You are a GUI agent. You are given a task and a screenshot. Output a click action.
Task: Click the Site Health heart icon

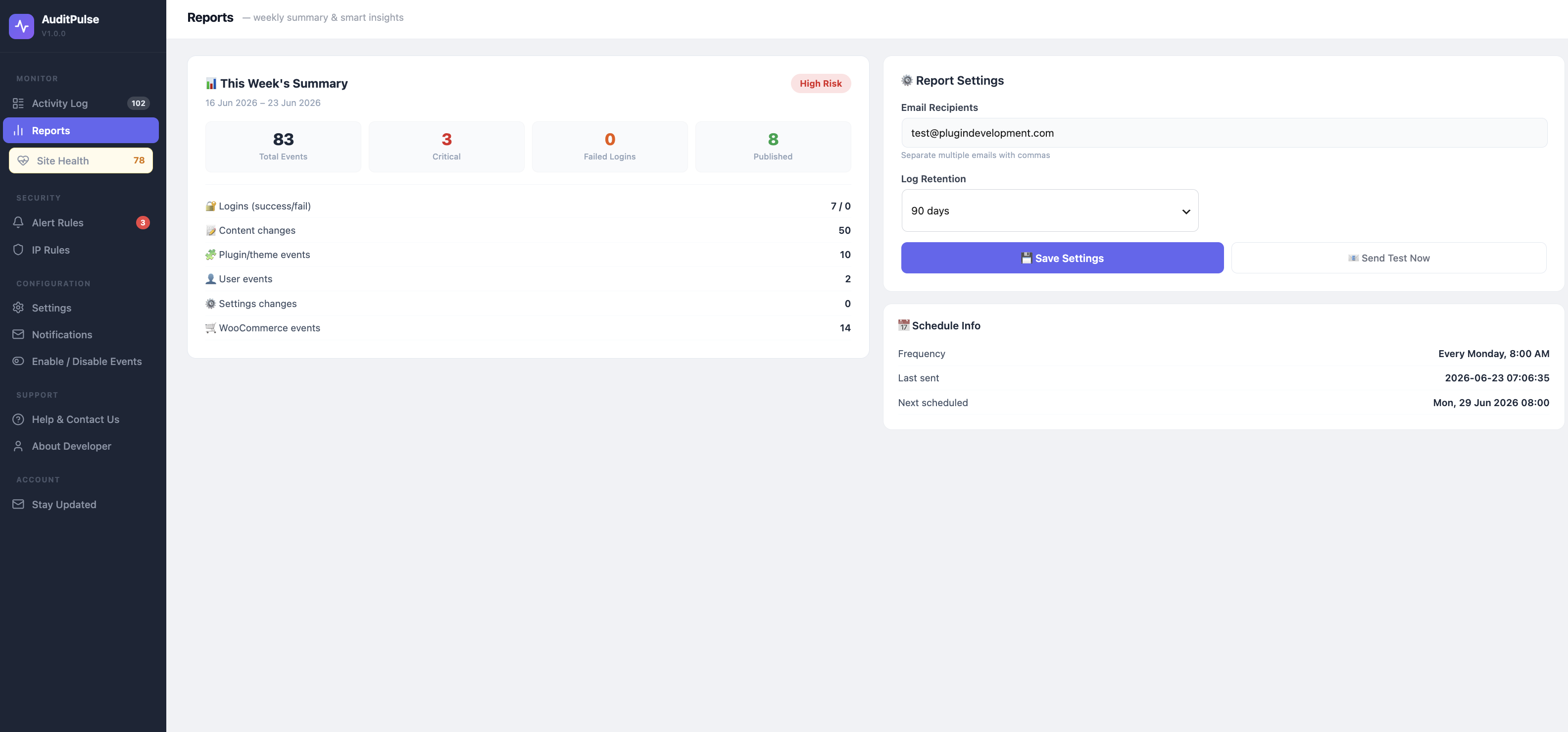click(23, 161)
